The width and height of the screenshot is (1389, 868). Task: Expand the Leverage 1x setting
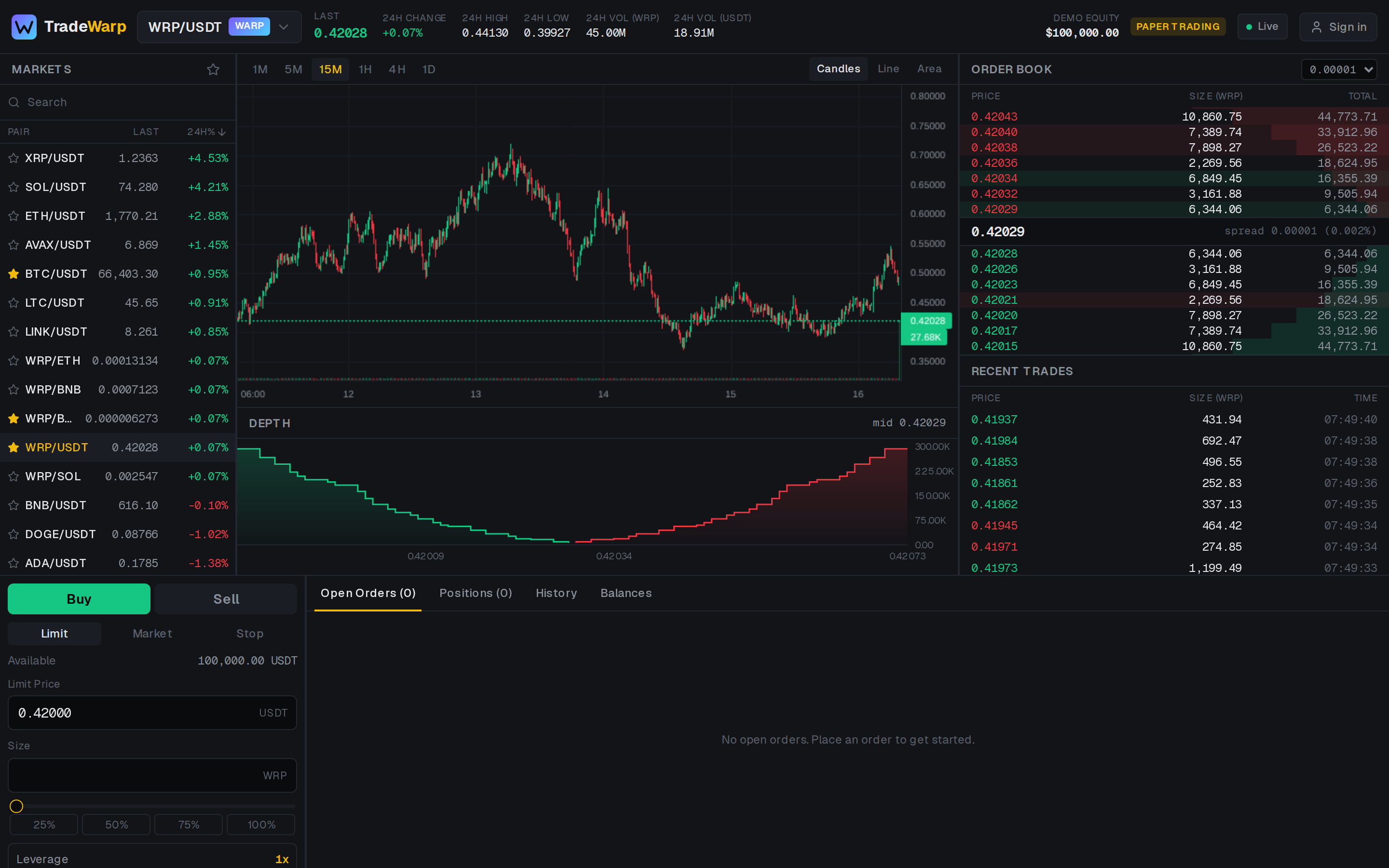(x=152, y=859)
